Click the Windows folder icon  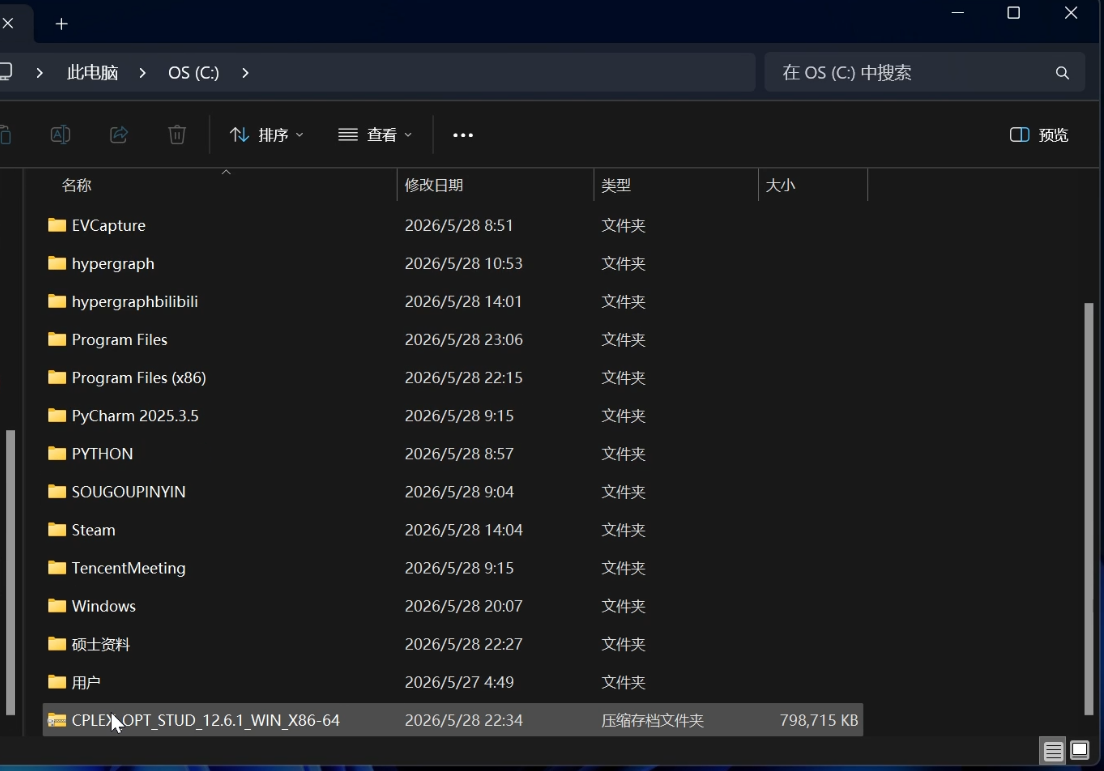[x=57, y=606]
